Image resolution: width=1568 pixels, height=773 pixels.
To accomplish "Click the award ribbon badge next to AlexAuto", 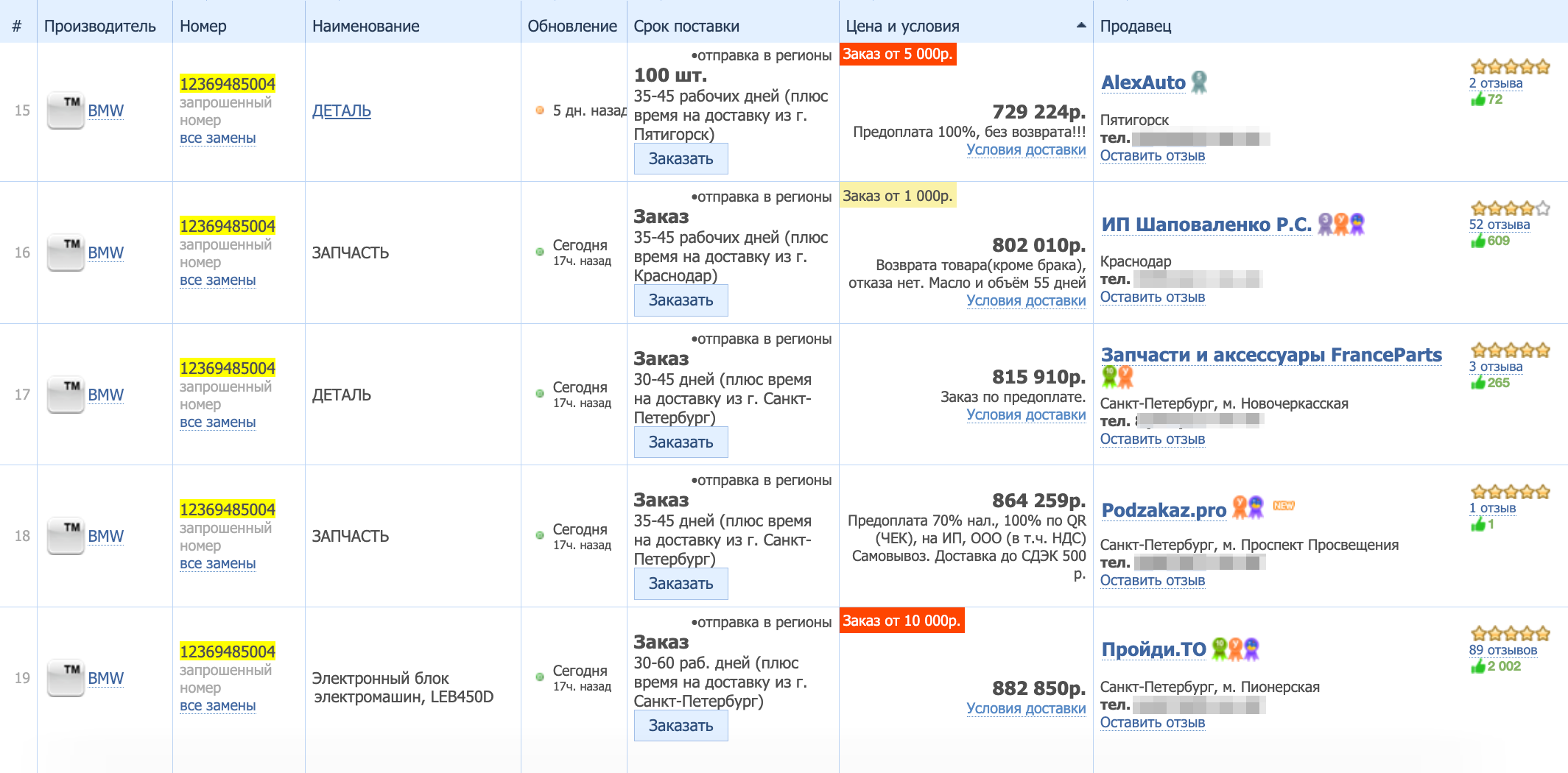I will click(x=1199, y=82).
